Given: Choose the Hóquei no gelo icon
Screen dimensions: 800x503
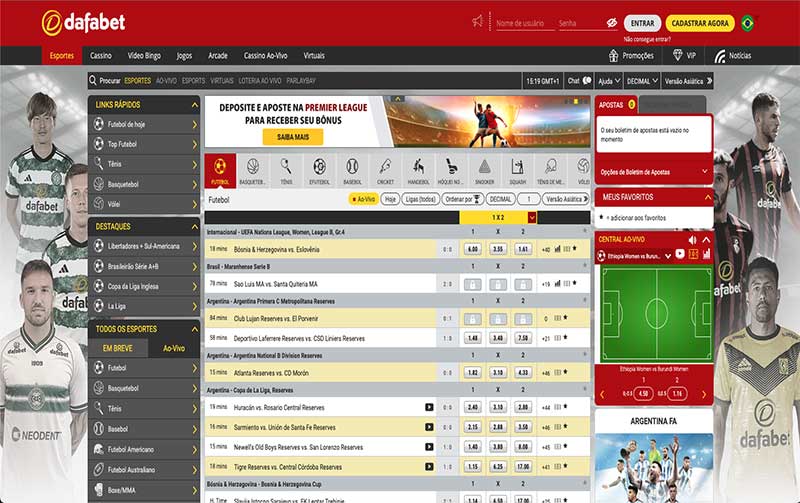Looking at the screenshot, I should pyautogui.click(x=452, y=170).
